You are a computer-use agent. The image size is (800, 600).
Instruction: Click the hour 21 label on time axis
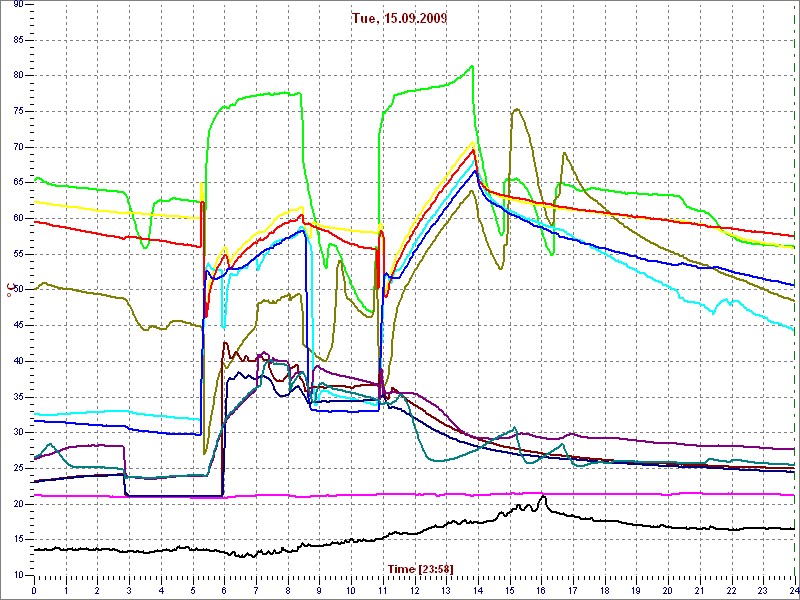tap(699, 590)
